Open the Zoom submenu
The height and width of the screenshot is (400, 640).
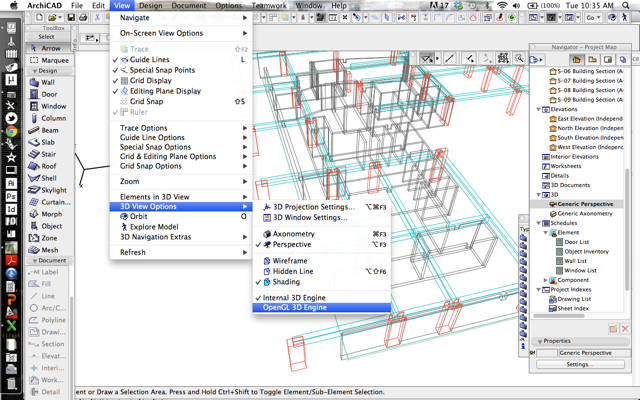181,182
